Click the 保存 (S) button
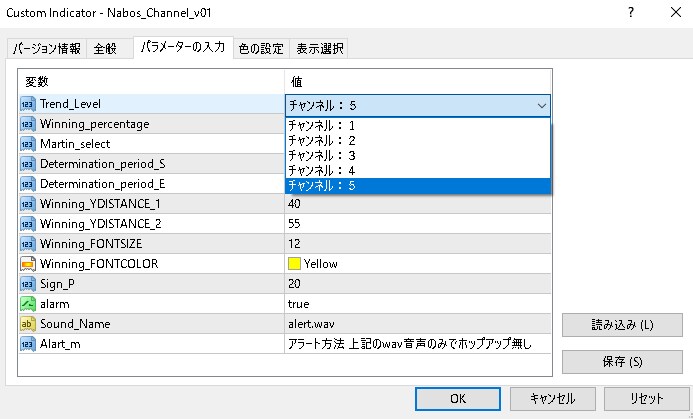This screenshot has width=693, height=419. click(x=622, y=362)
